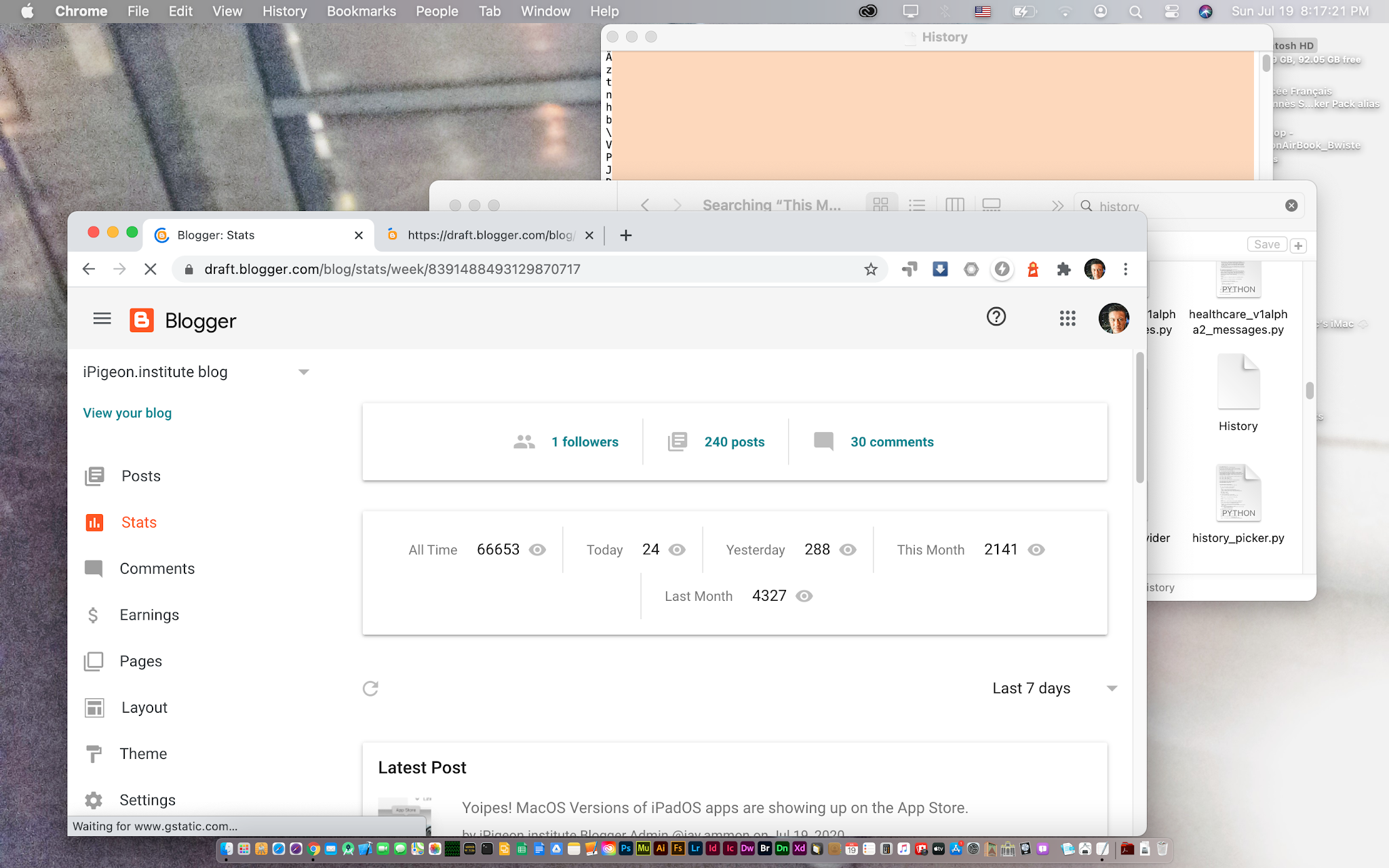This screenshot has height=868, width=1389.
Task: Open the Posts section in sidebar
Action: point(140,475)
